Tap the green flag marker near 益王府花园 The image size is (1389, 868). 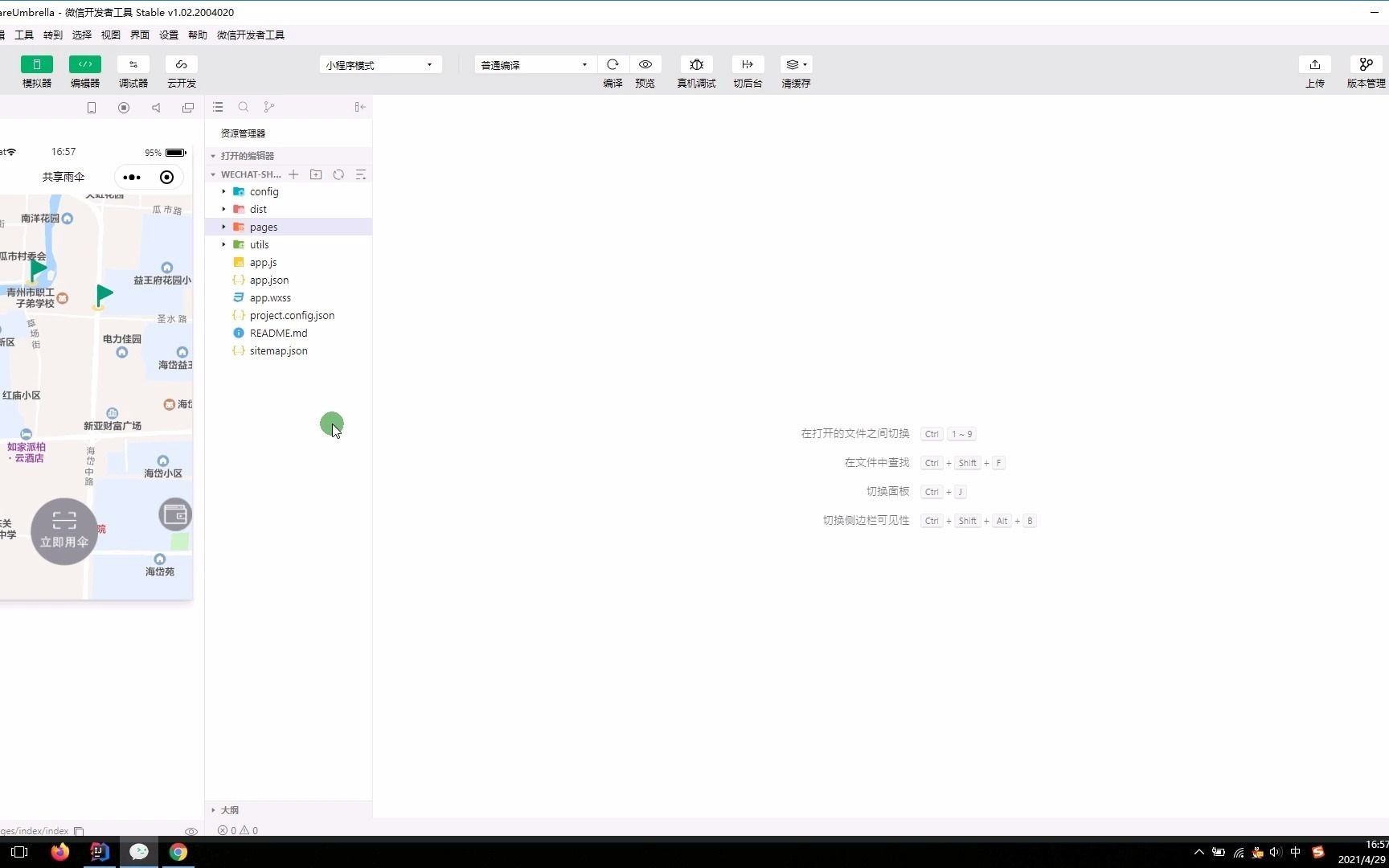click(x=103, y=296)
